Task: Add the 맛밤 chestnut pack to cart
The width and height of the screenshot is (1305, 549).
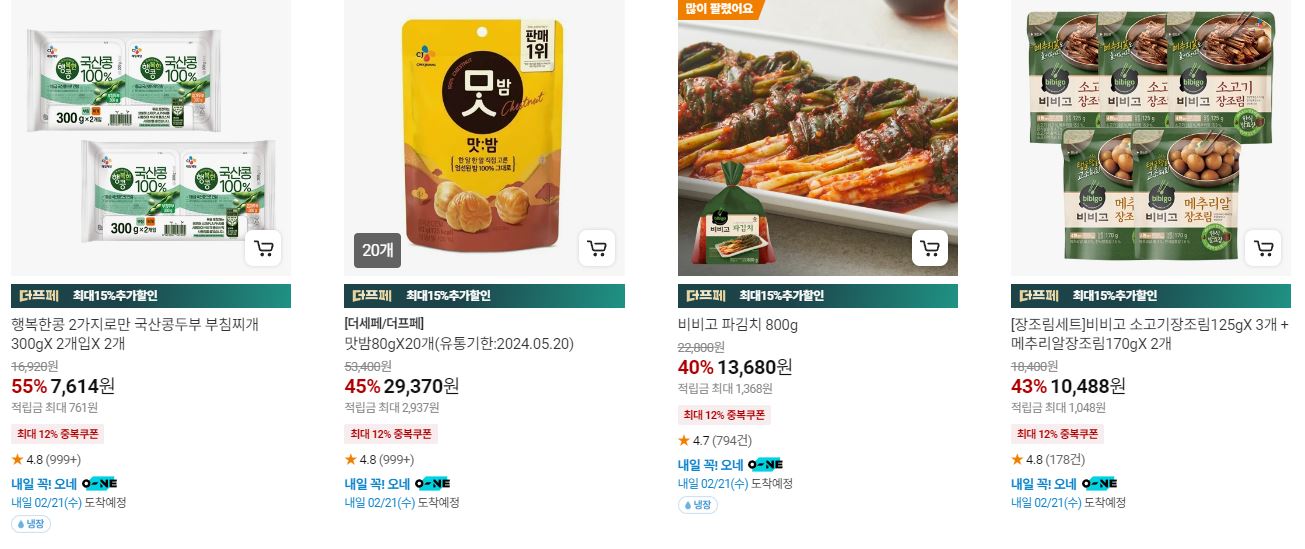Action: point(597,248)
